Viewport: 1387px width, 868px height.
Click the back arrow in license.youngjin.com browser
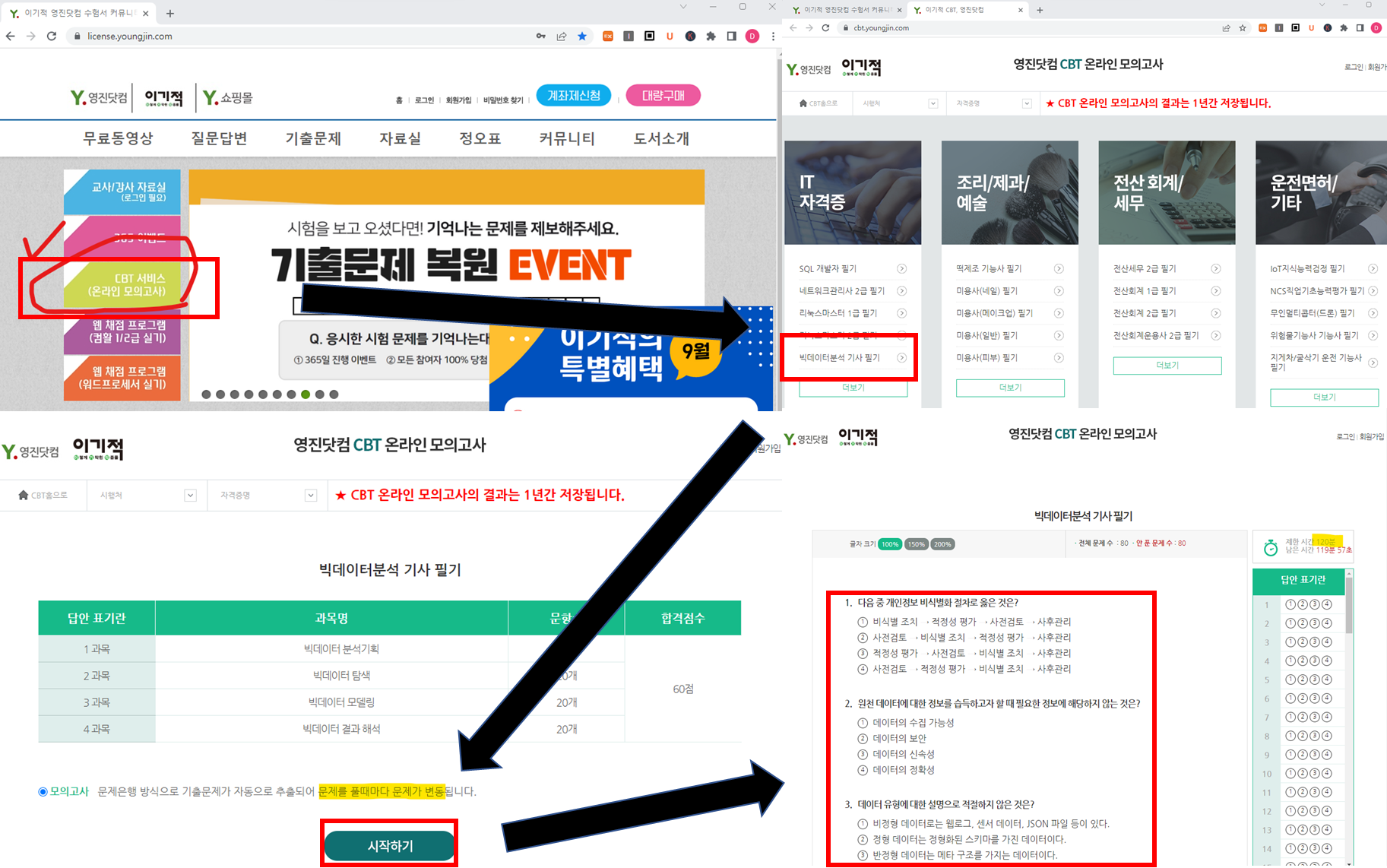11,36
